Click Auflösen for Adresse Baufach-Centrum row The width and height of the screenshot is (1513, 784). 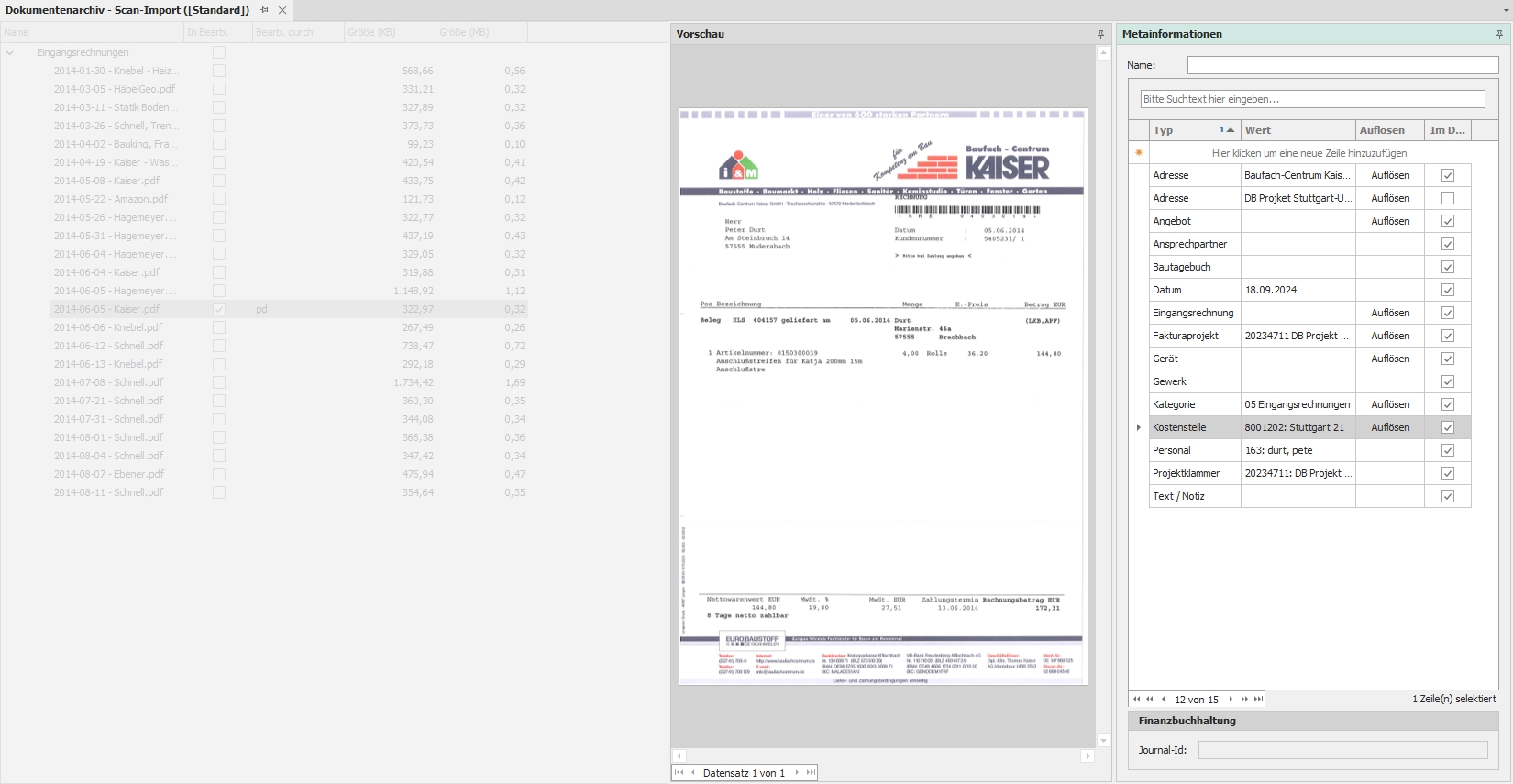tap(1390, 175)
